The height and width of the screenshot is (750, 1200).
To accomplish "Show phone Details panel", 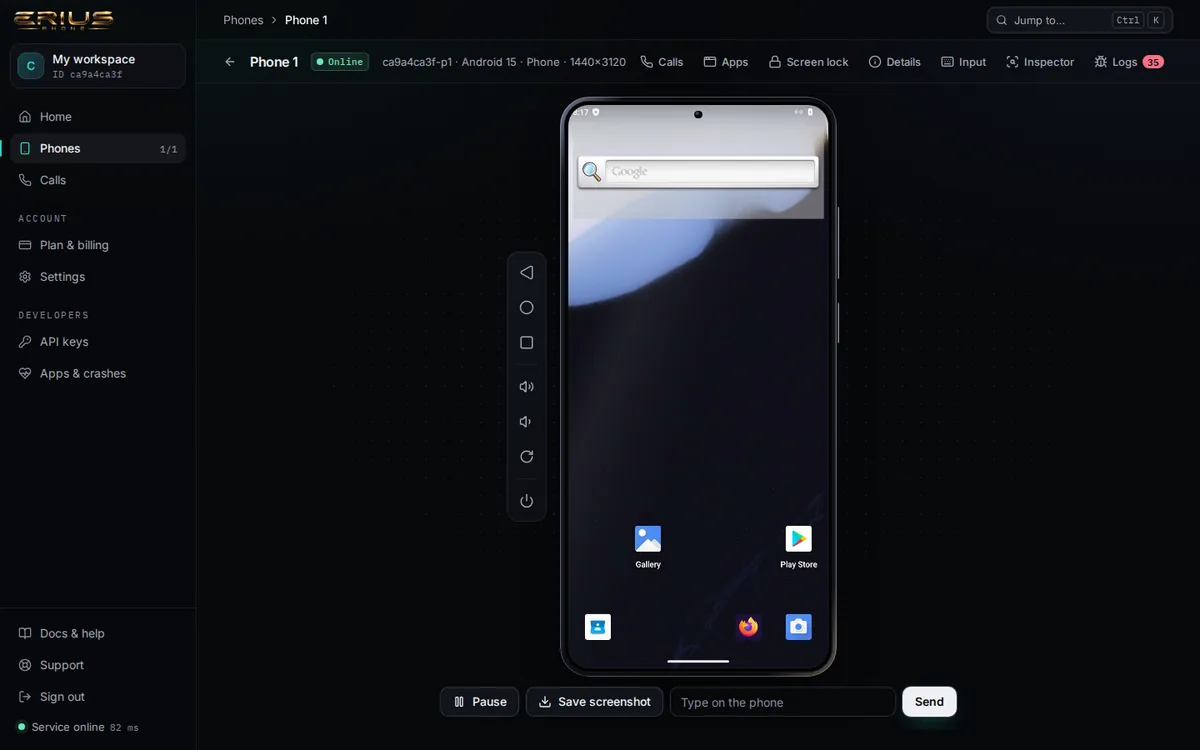I will click(895, 62).
